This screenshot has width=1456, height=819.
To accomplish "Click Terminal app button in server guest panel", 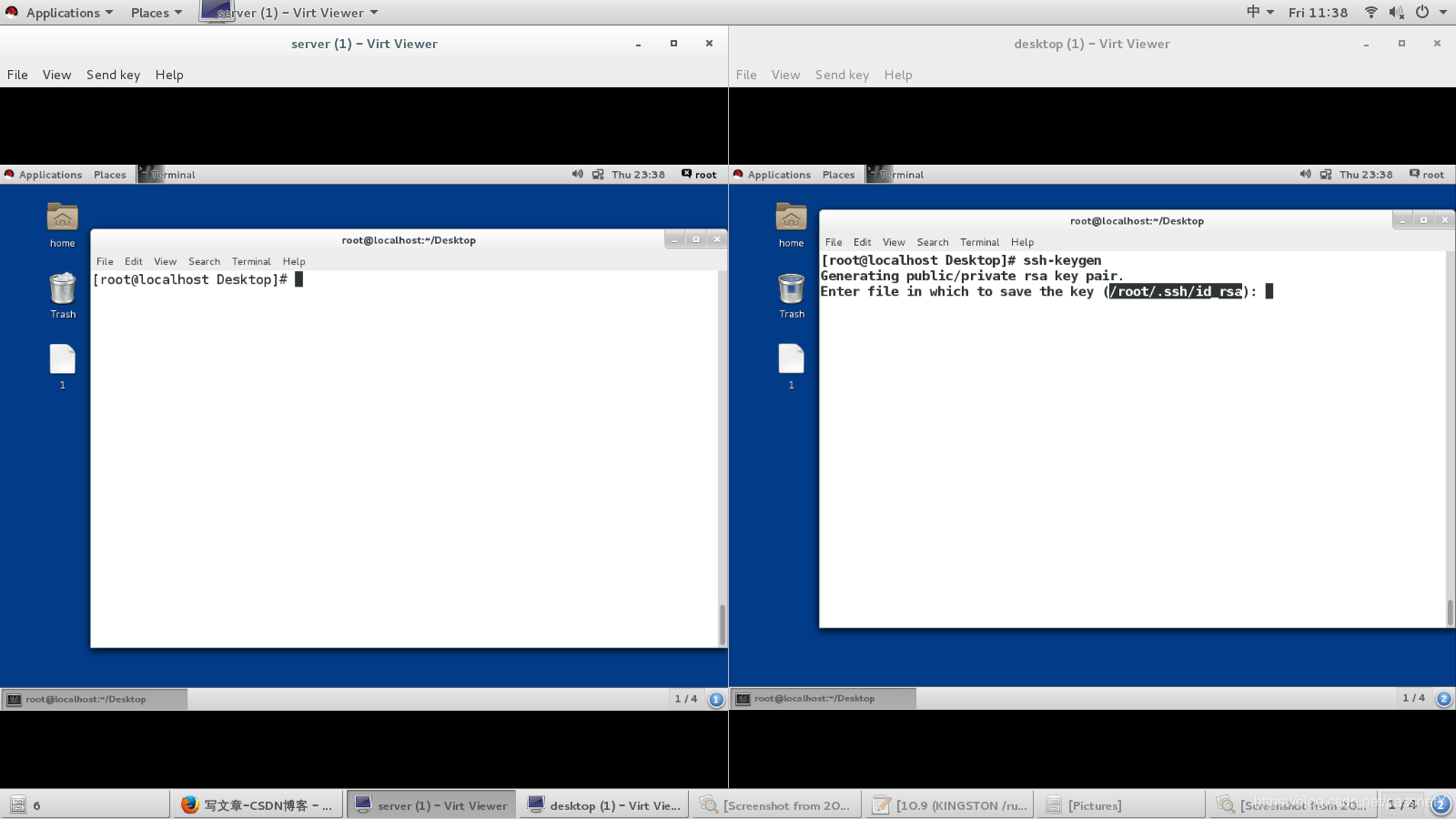I will coord(167,175).
